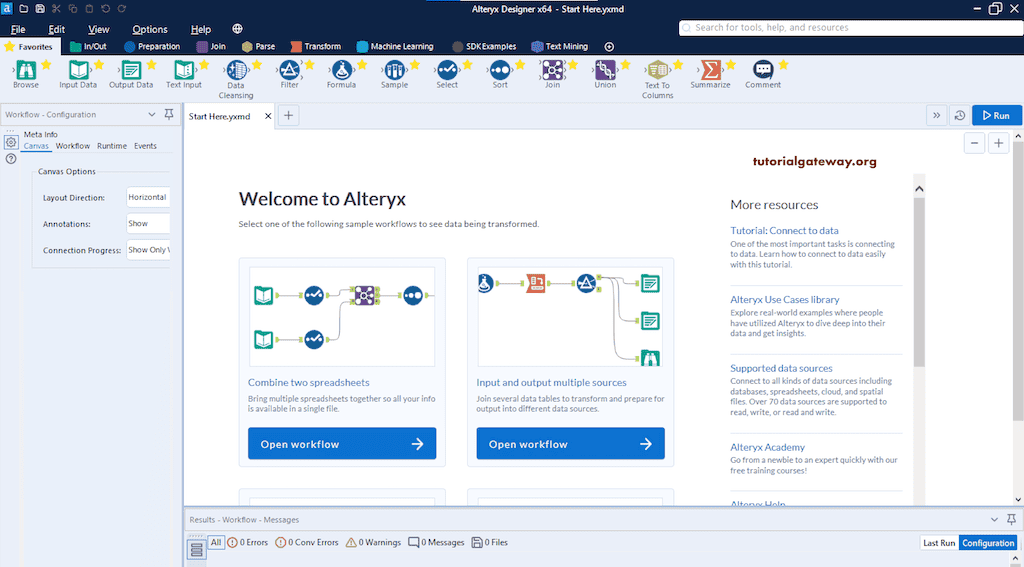Show overflow with double chevron button
Screen dimensions: 1024x567
(x=936, y=116)
